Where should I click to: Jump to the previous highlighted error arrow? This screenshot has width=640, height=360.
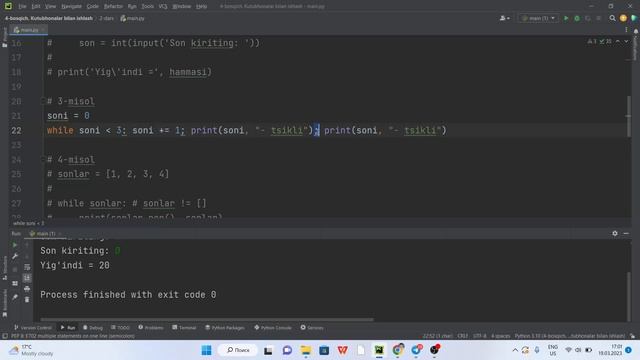pos(618,42)
